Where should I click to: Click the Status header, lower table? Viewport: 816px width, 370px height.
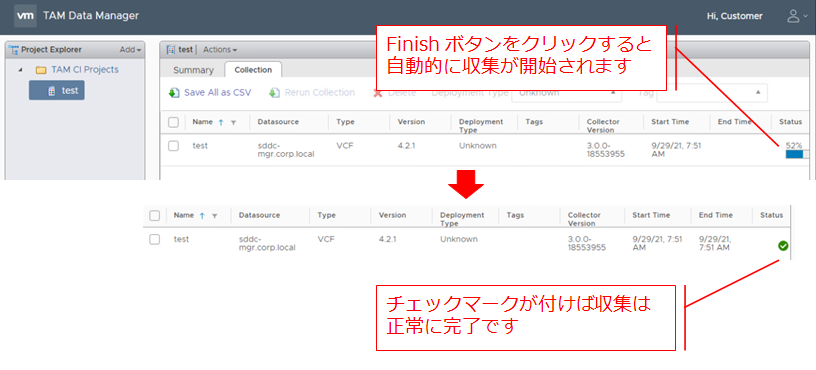tap(771, 215)
